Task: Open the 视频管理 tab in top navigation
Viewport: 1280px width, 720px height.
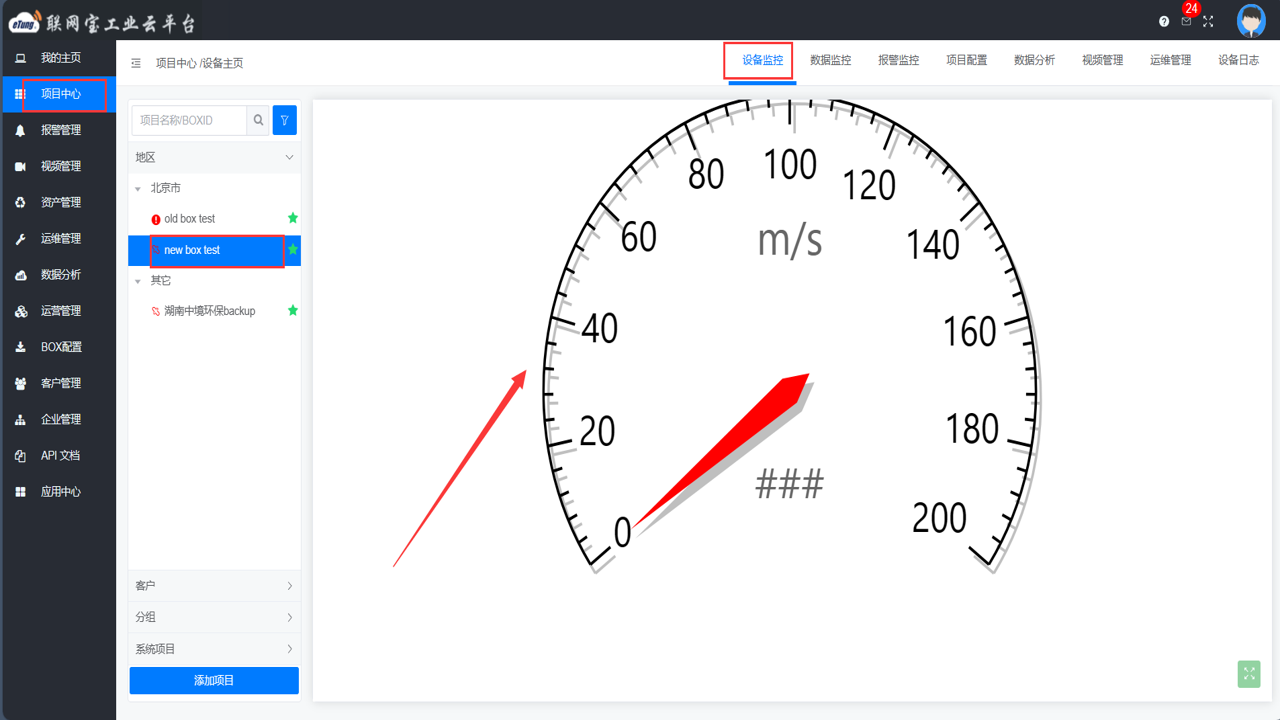Action: point(1102,60)
